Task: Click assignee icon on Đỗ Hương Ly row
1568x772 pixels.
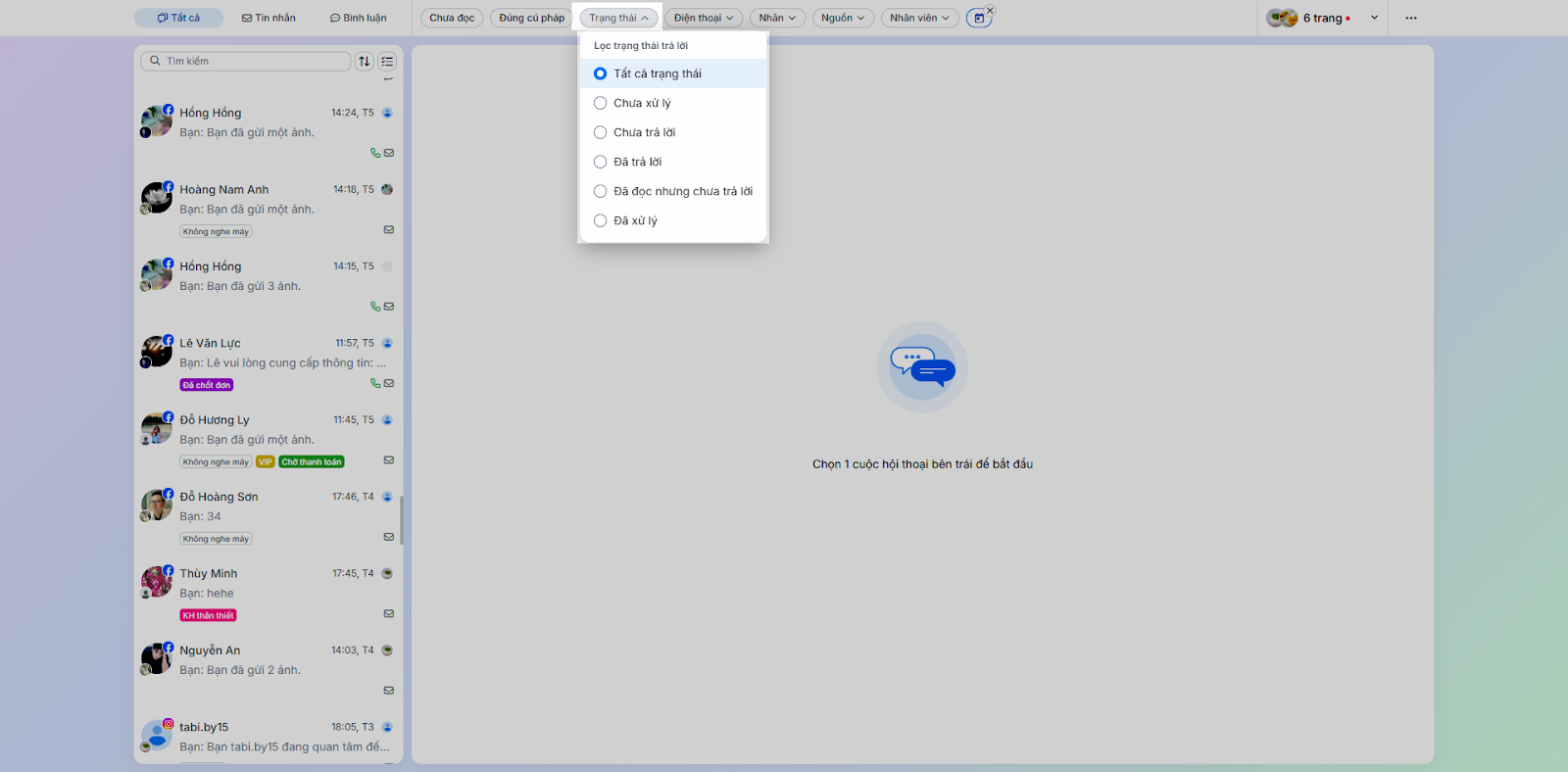Action: (387, 419)
